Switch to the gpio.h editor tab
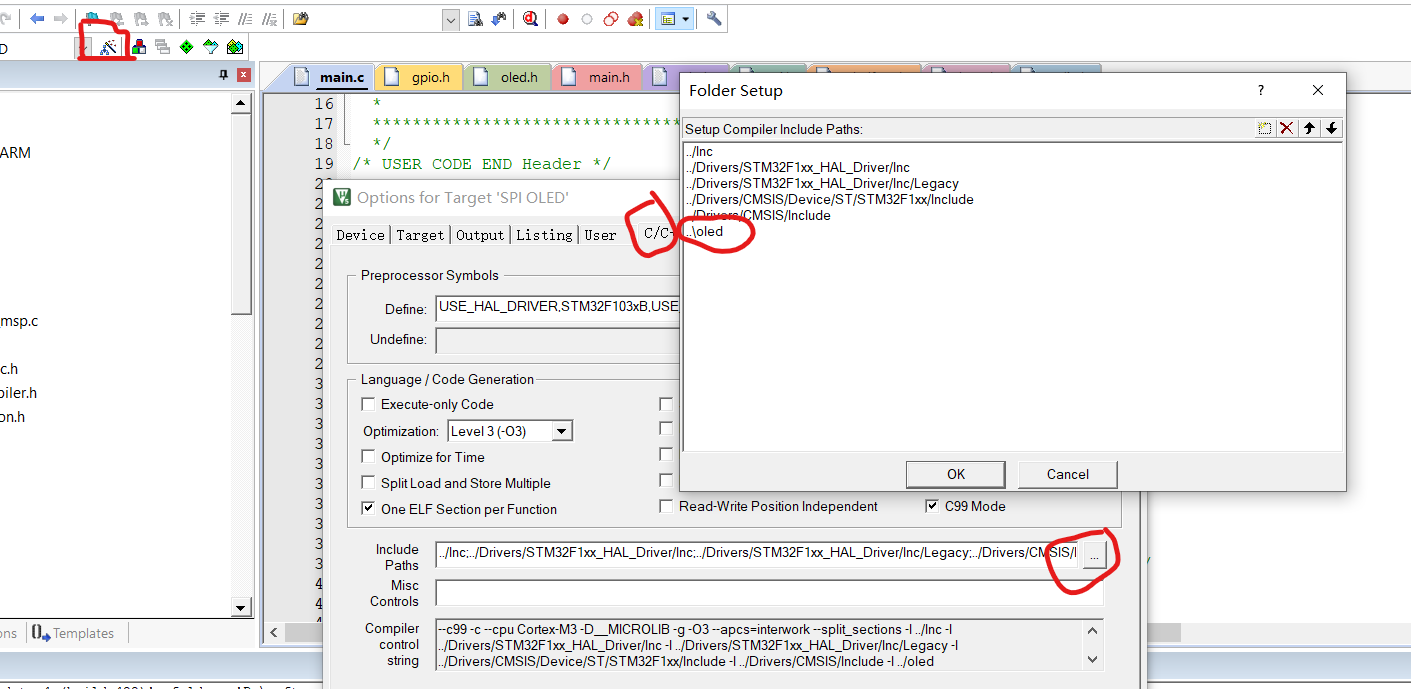1411x689 pixels. 421,77
